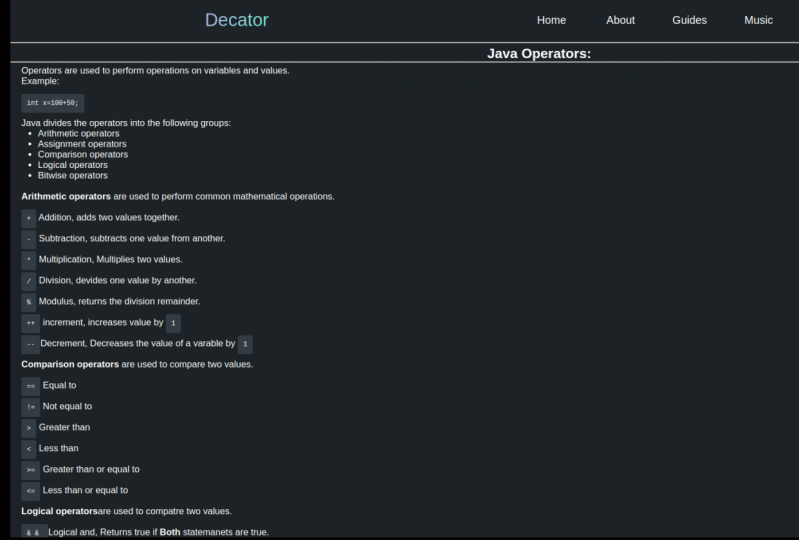Click text 'Multiplication, Multiplies two values.'
The height and width of the screenshot is (540, 799).
(111, 259)
